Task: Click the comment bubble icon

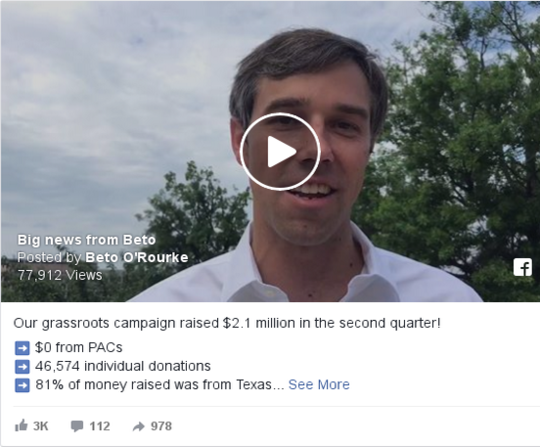Action: pos(77,426)
